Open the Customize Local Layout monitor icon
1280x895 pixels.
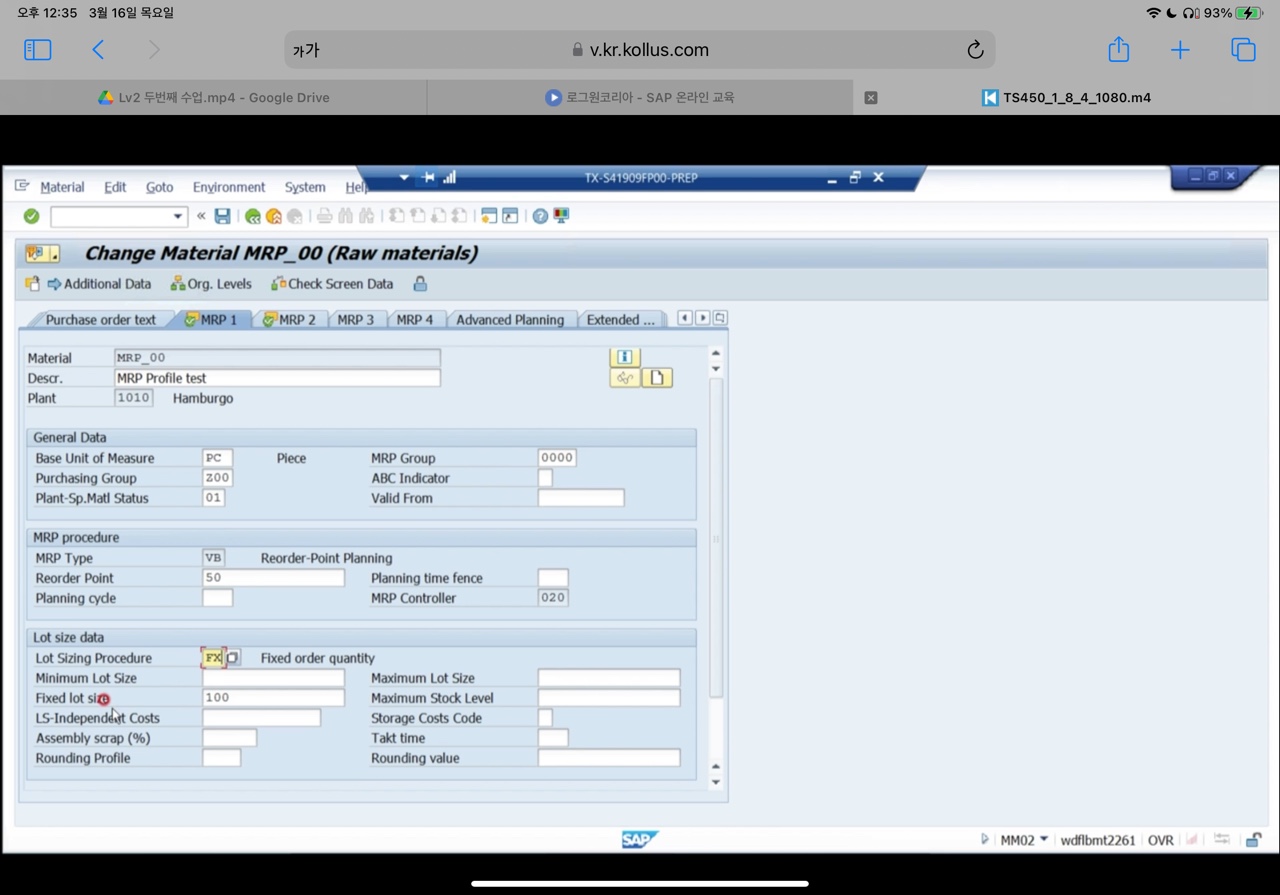coord(561,216)
